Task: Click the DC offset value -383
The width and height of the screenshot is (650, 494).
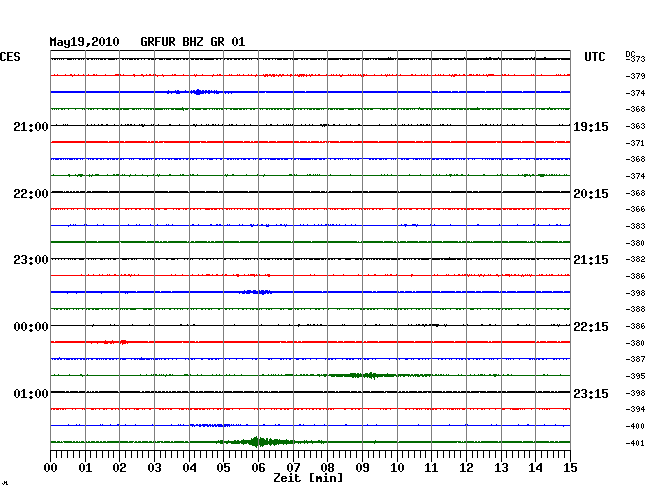Action: [x=635, y=226]
